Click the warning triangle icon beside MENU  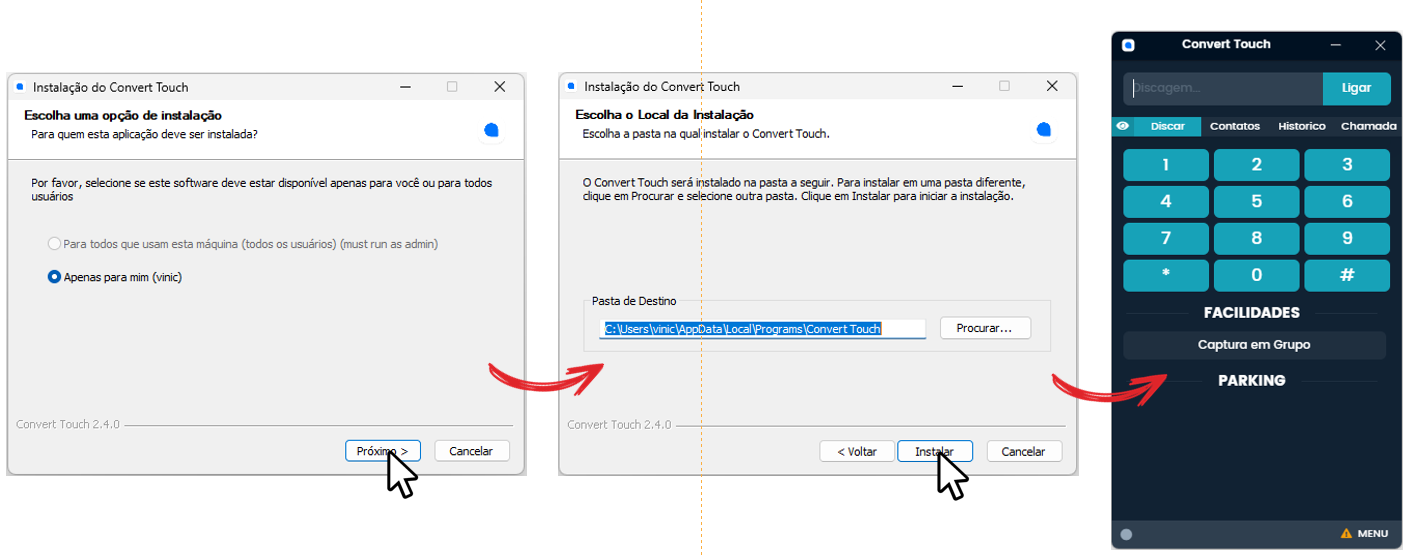(1346, 533)
